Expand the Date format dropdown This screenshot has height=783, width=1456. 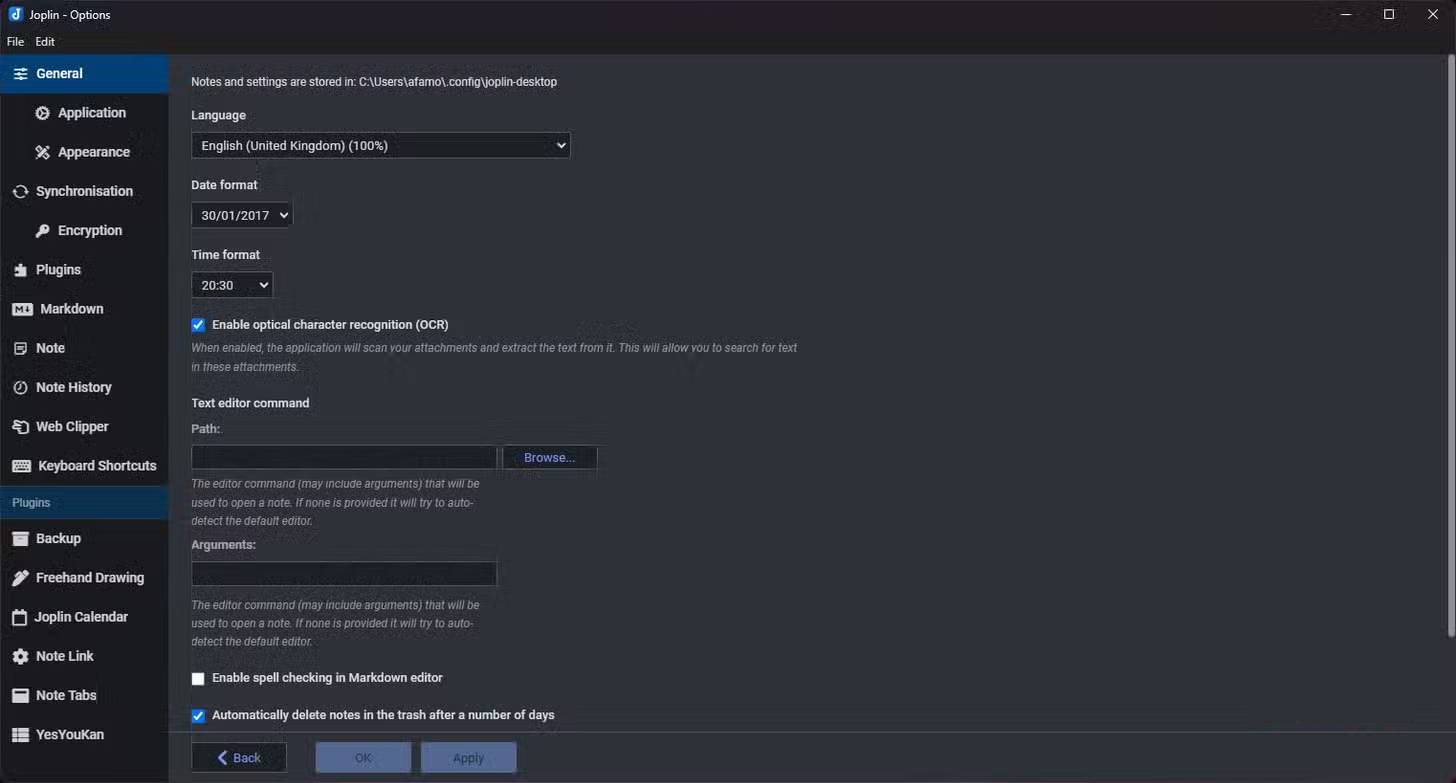pyautogui.click(x=241, y=215)
